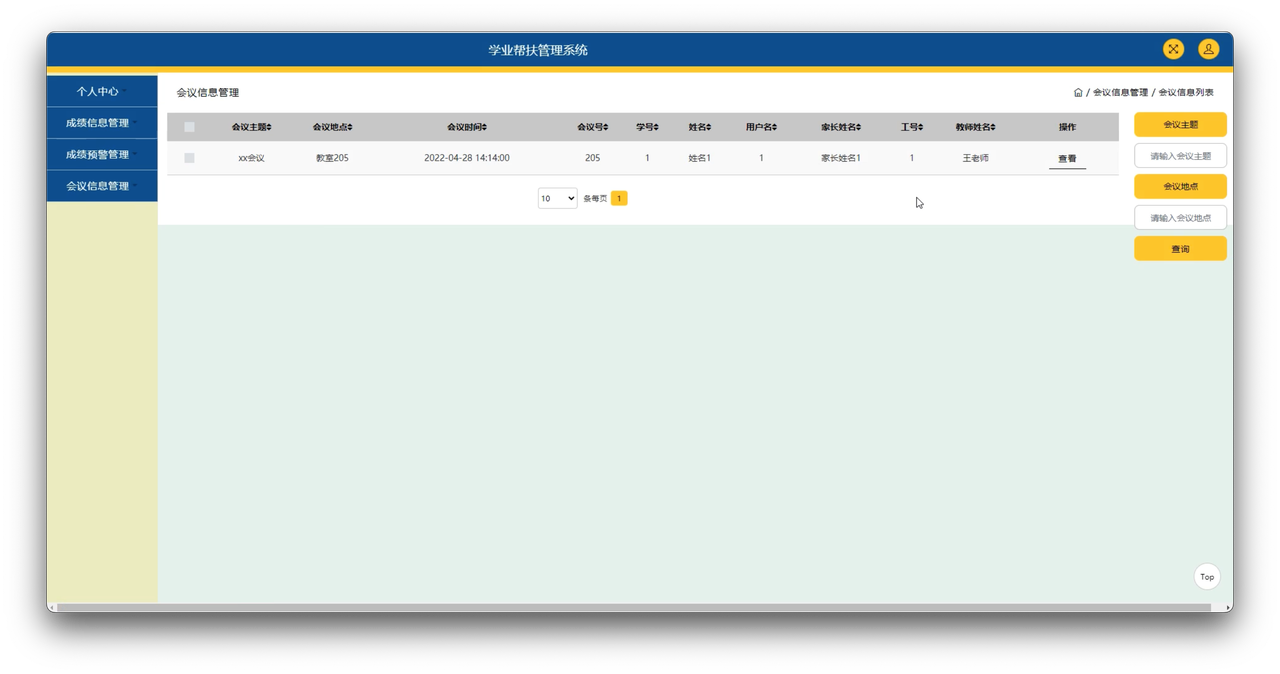Viewport: 1280px width, 674px height.
Task: Click the 查询 search button
Action: click(x=1180, y=248)
